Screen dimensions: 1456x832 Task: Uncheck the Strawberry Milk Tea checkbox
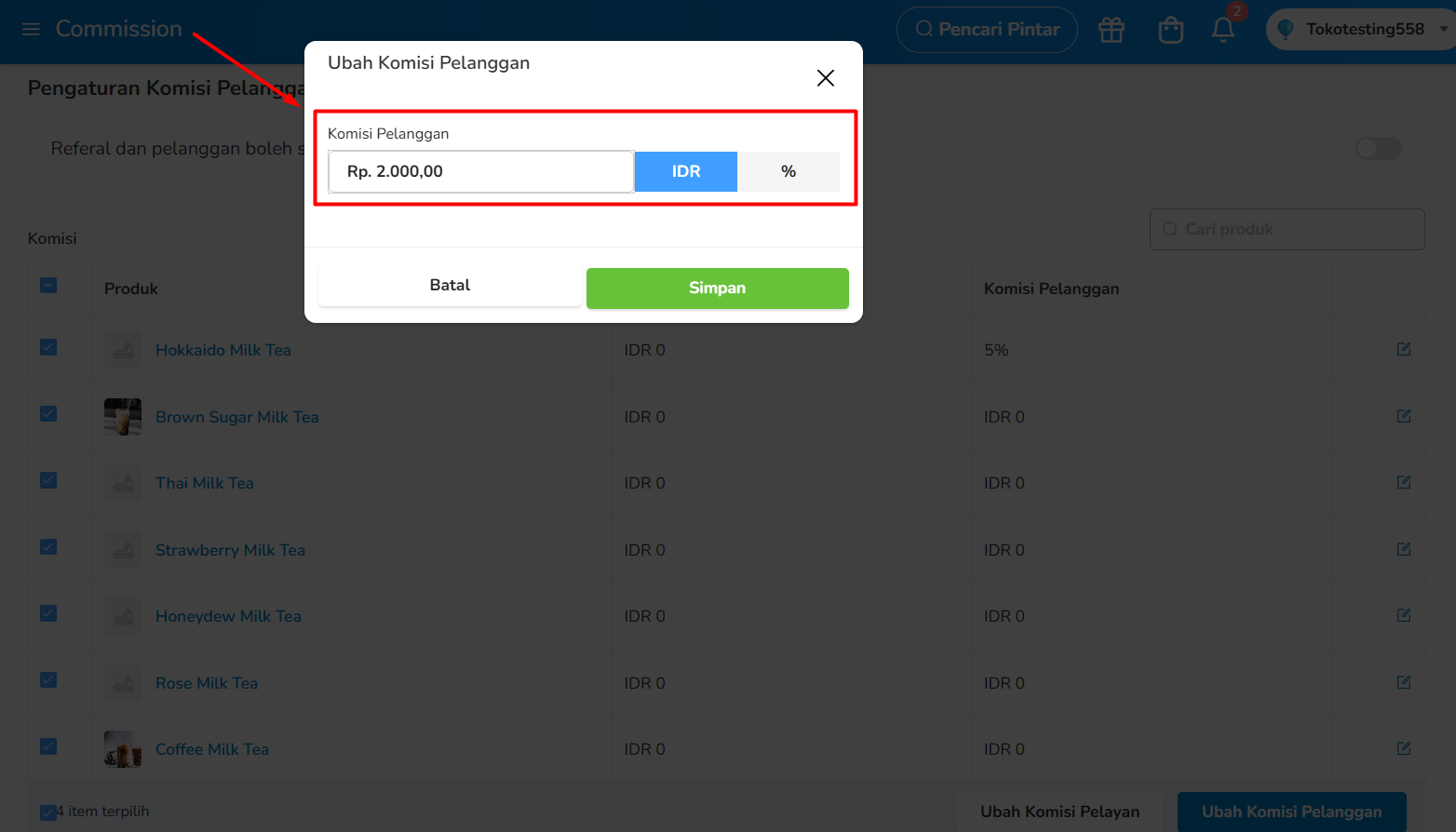point(48,547)
